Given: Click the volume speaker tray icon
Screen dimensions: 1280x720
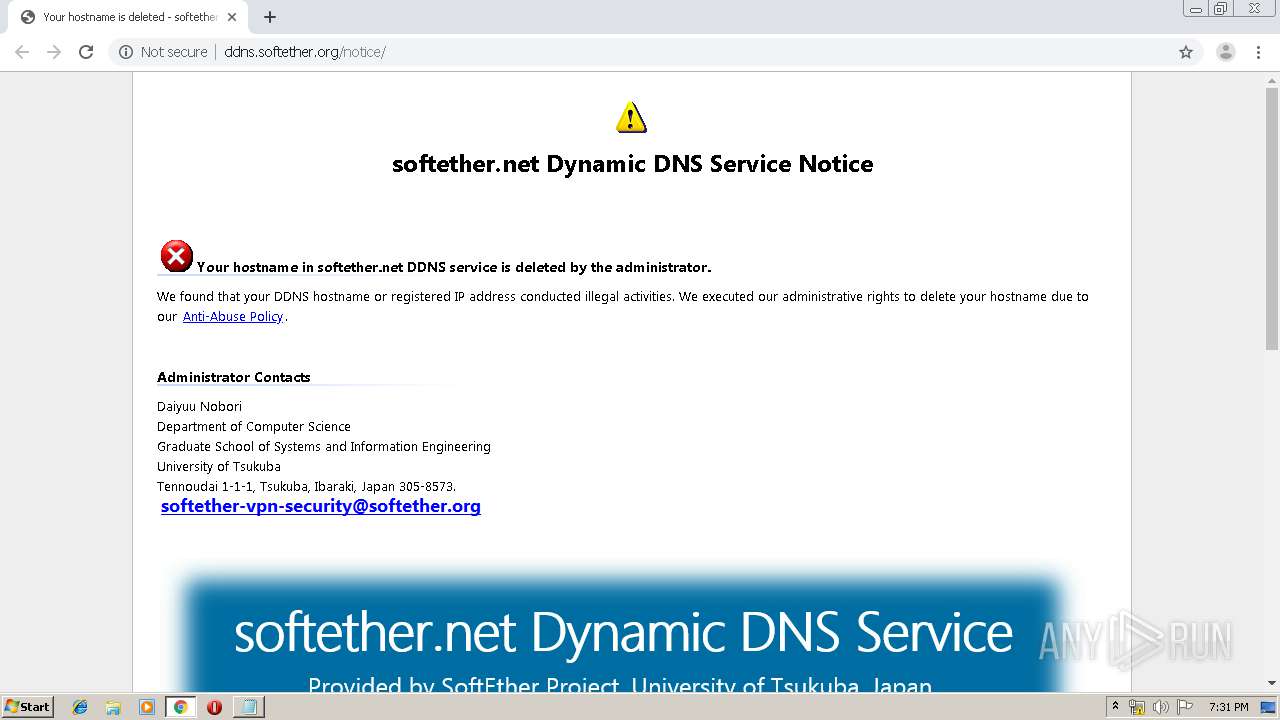Looking at the screenshot, I should 1161,707.
